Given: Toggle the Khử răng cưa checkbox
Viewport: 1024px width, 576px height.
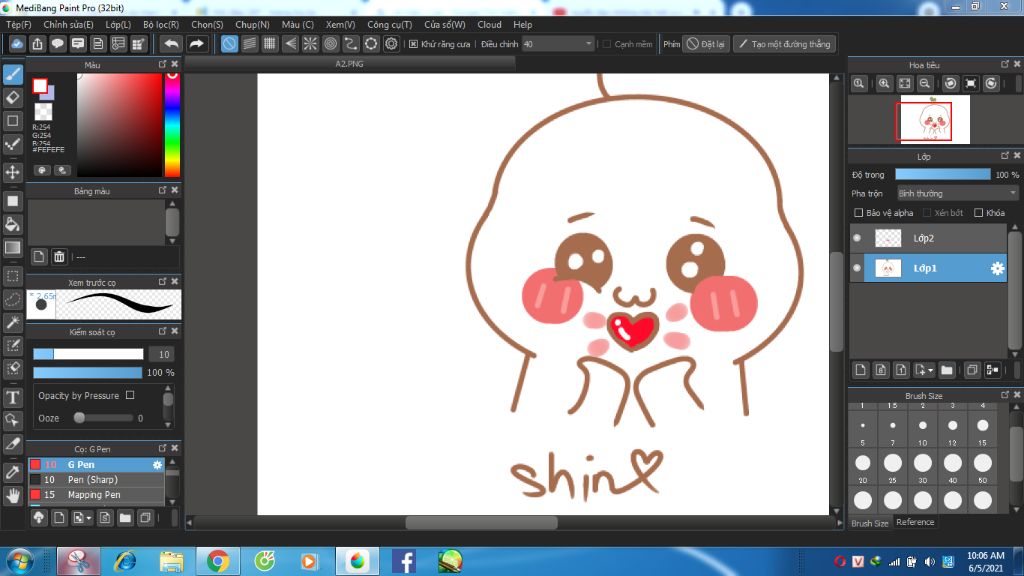Looking at the screenshot, I should (413, 44).
